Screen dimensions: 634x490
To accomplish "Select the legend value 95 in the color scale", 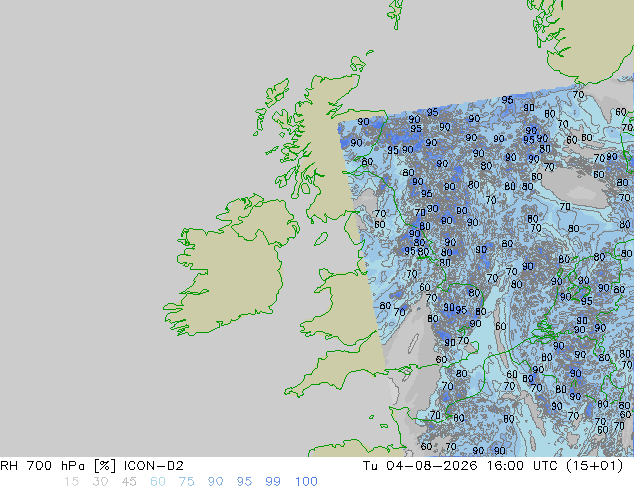I will (244, 482).
